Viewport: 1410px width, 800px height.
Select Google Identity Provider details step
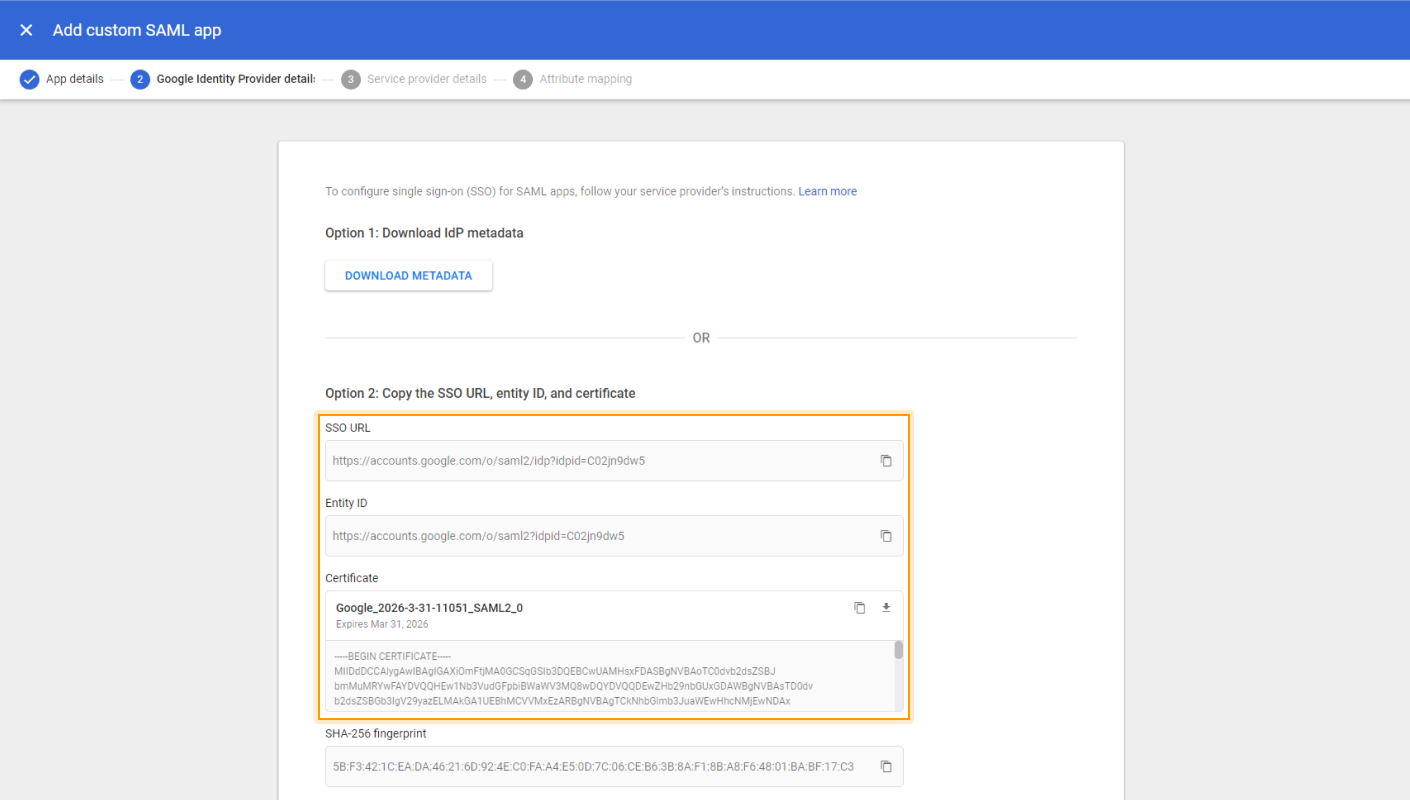point(236,79)
